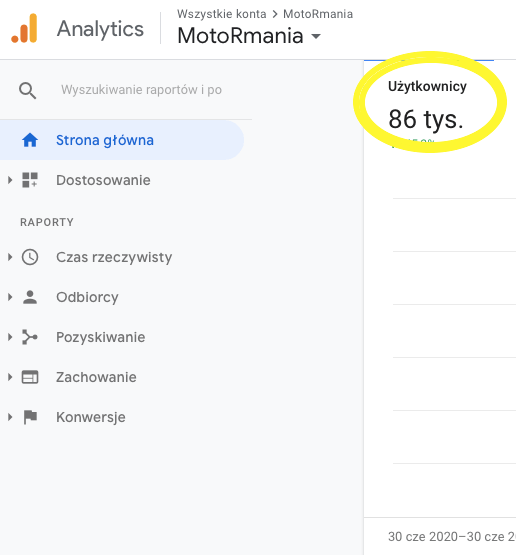This screenshot has height=555, width=516.
Task: Open the MotoRmania account dropdown arrow
Action: click(315, 36)
